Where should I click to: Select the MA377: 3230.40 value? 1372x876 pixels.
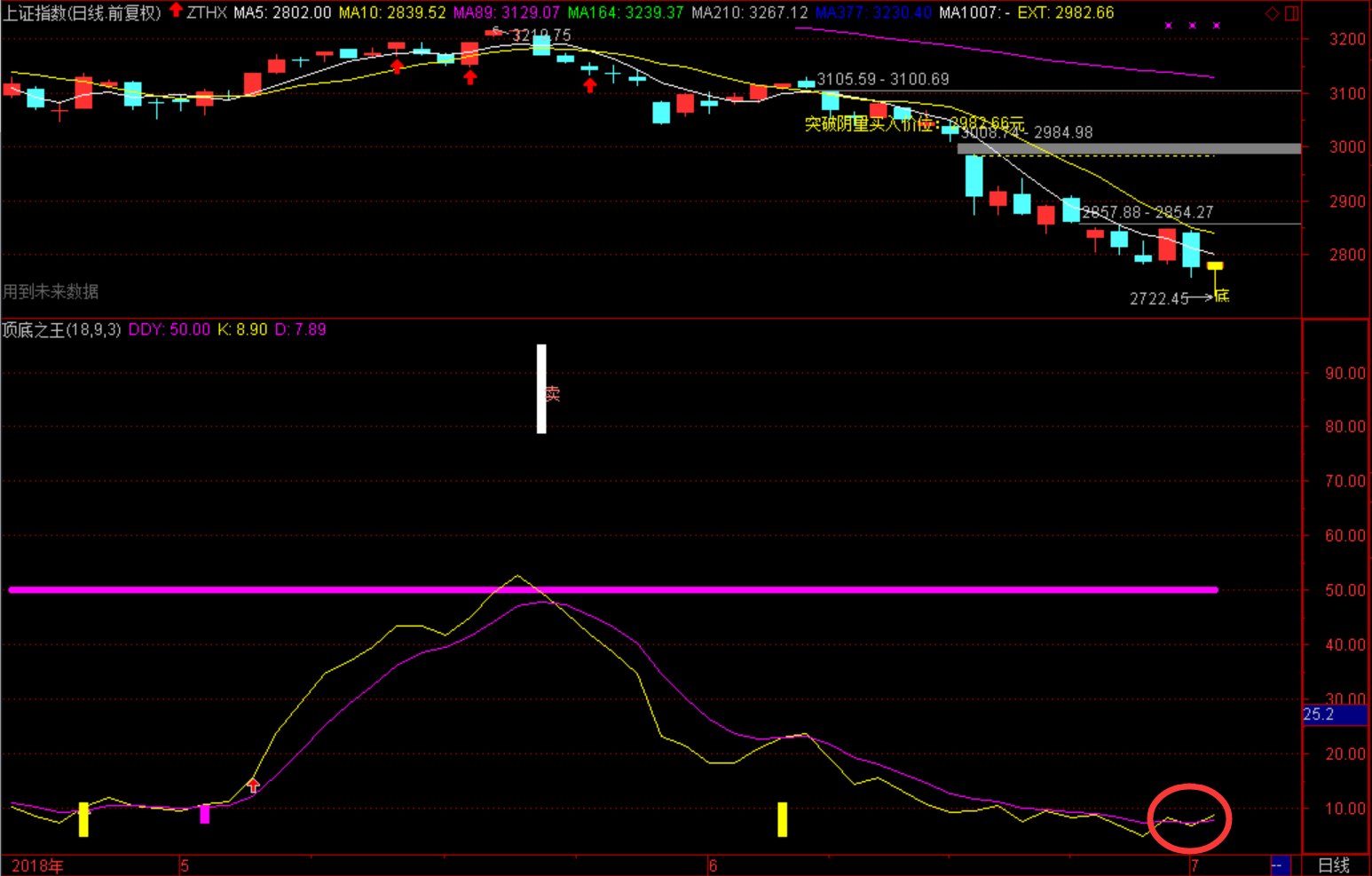pos(873,12)
